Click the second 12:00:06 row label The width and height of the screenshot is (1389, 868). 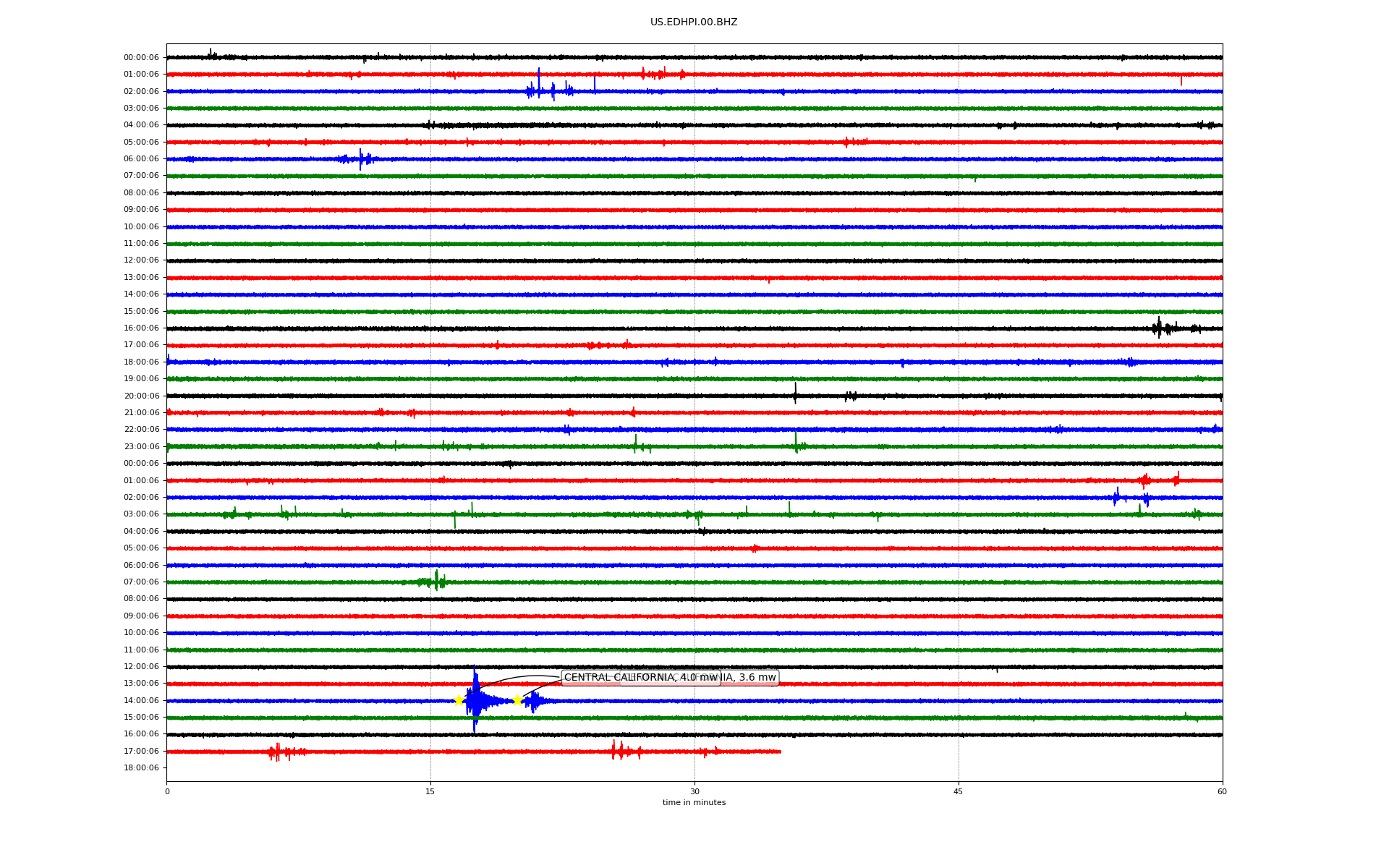pos(141,667)
